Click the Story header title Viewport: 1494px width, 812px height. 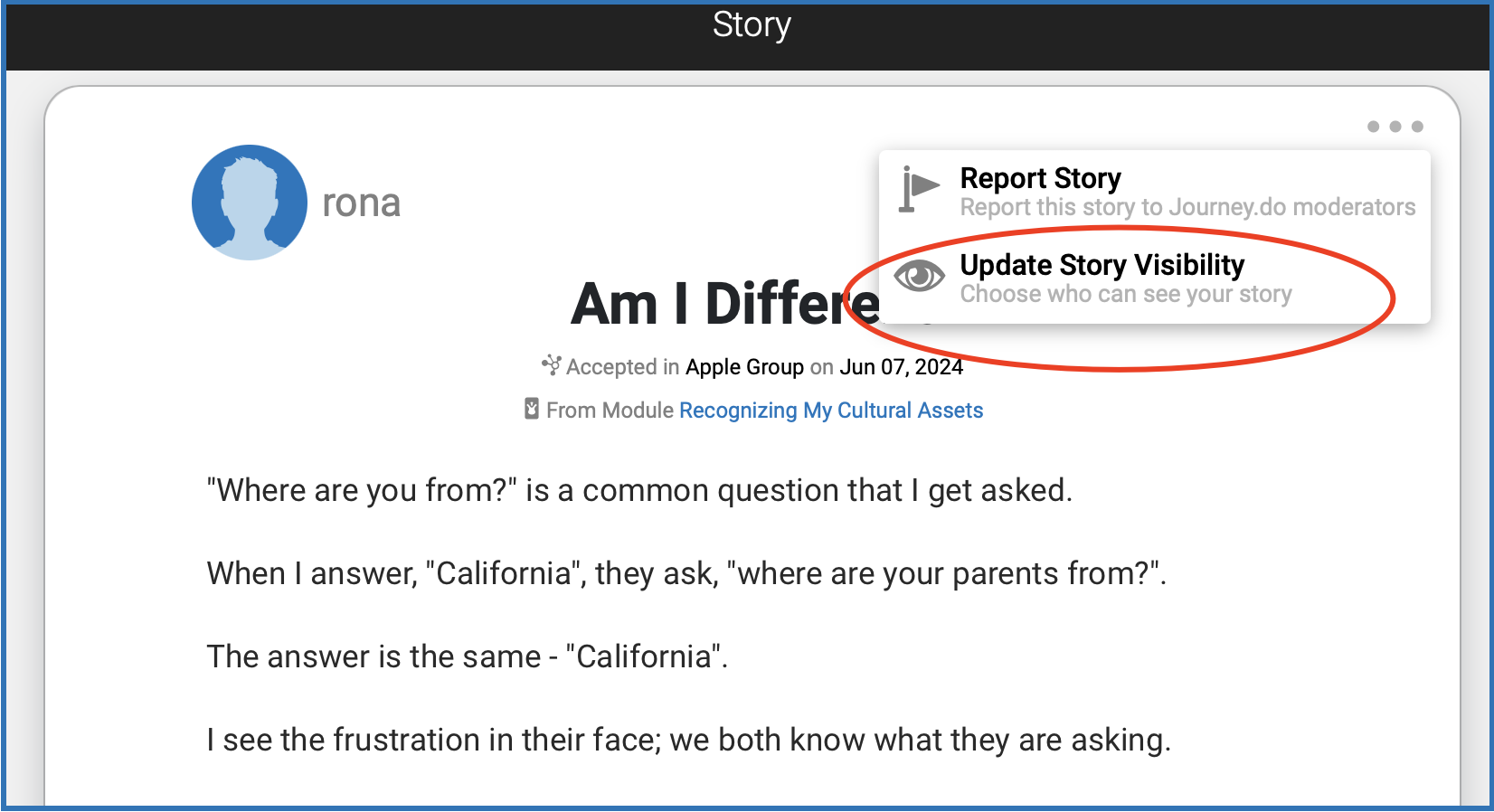tap(751, 25)
